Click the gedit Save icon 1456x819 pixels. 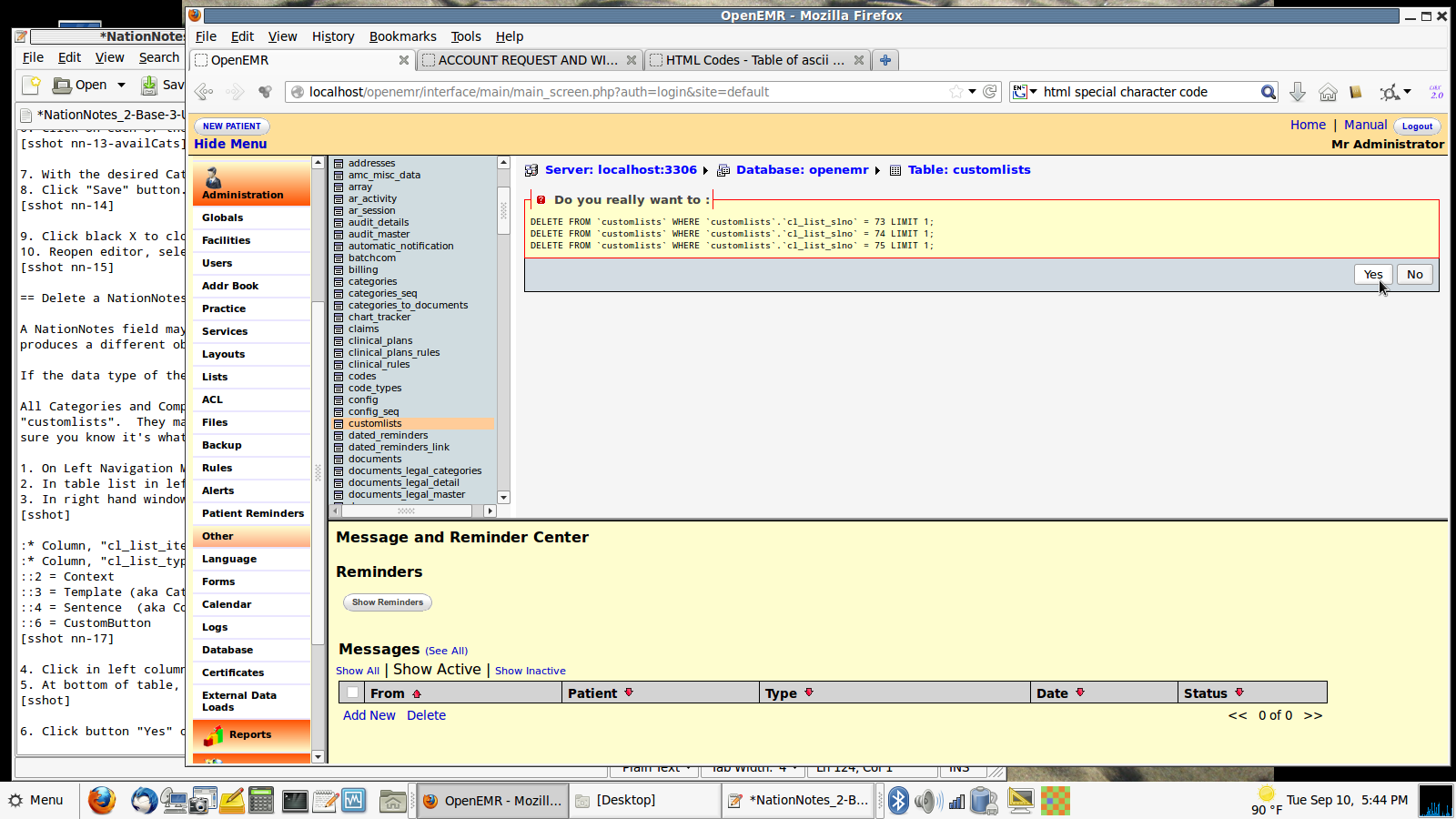click(149, 85)
